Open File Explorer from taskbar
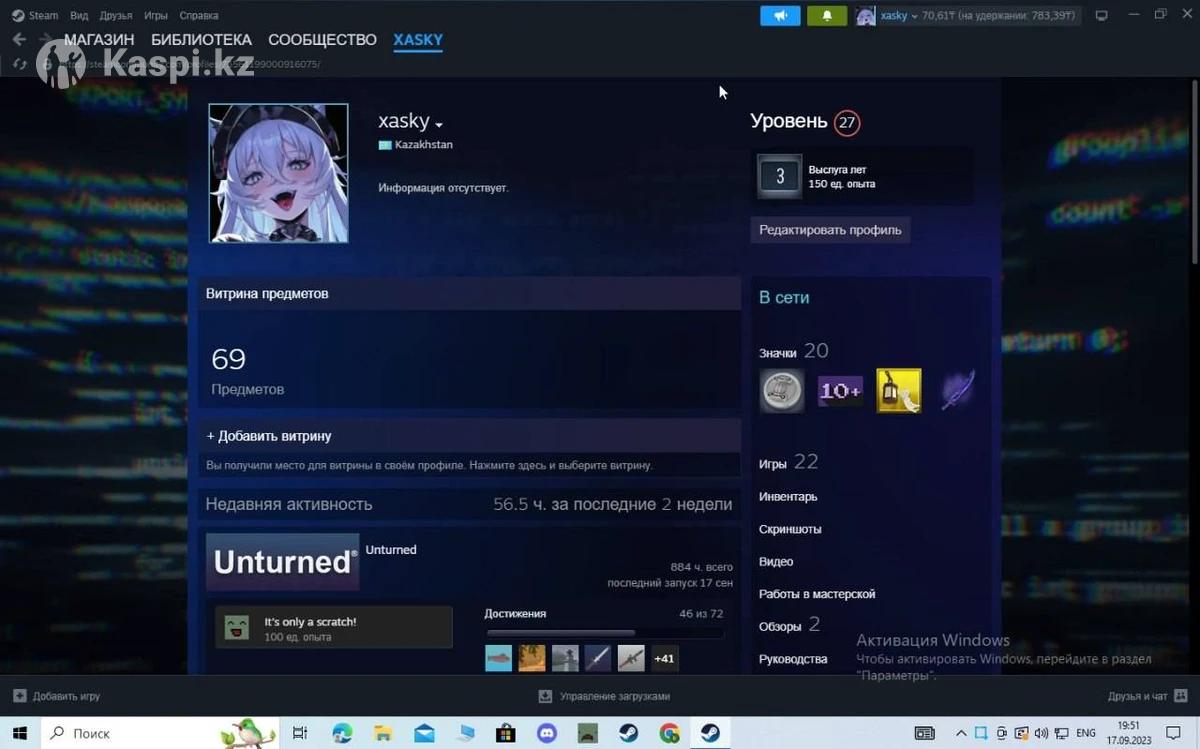The image size is (1200, 749). (383, 733)
